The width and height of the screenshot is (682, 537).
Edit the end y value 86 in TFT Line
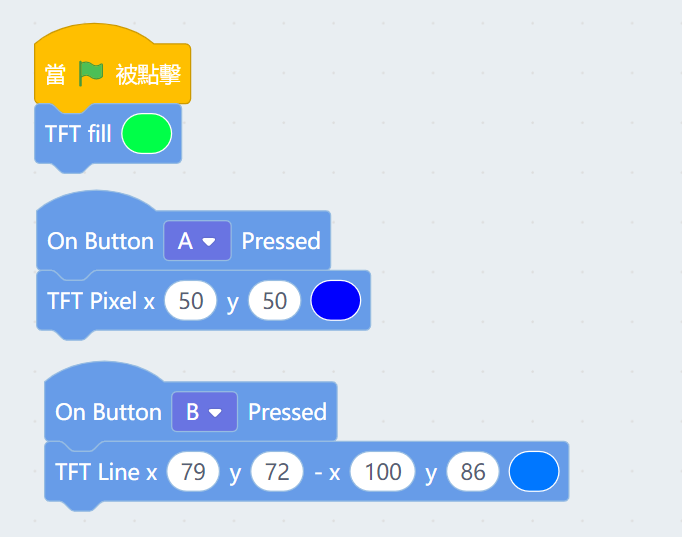[473, 472]
